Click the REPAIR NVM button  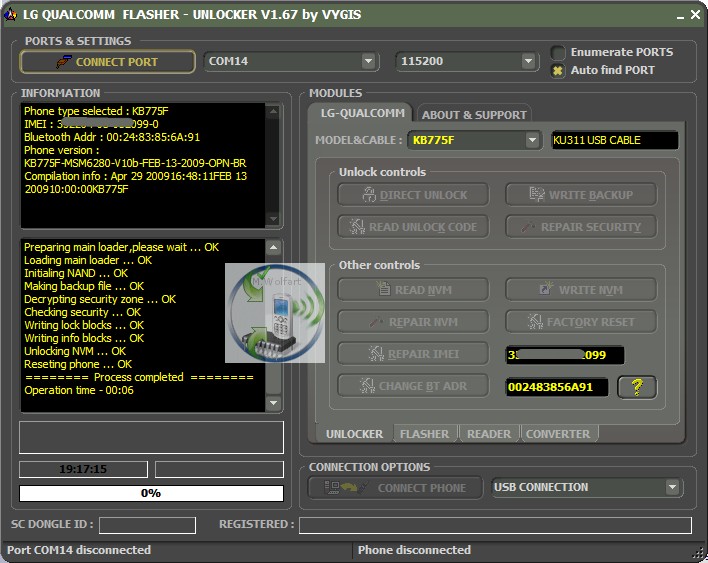pyautogui.click(x=413, y=322)
